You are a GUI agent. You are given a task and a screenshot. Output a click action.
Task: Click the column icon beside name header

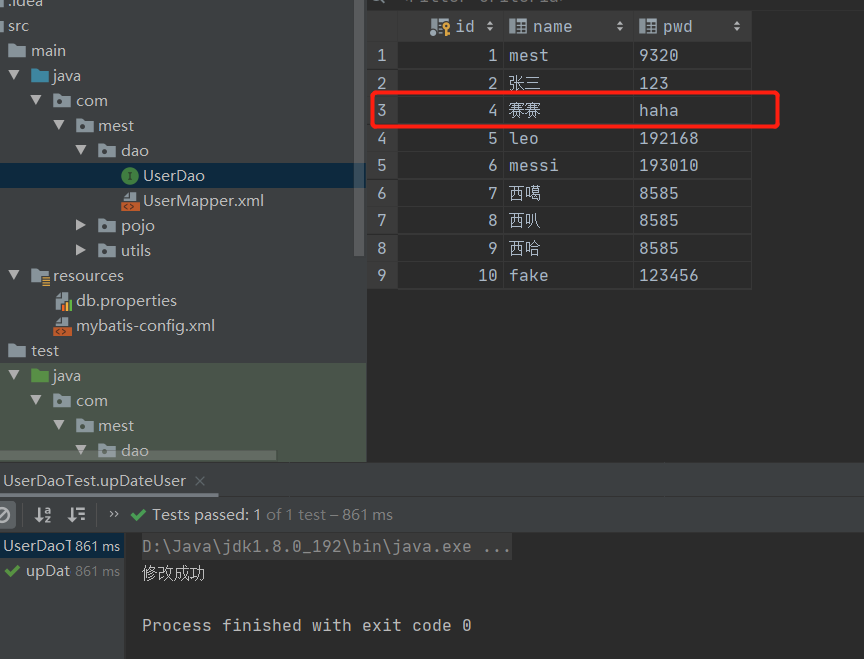(518, 26)
